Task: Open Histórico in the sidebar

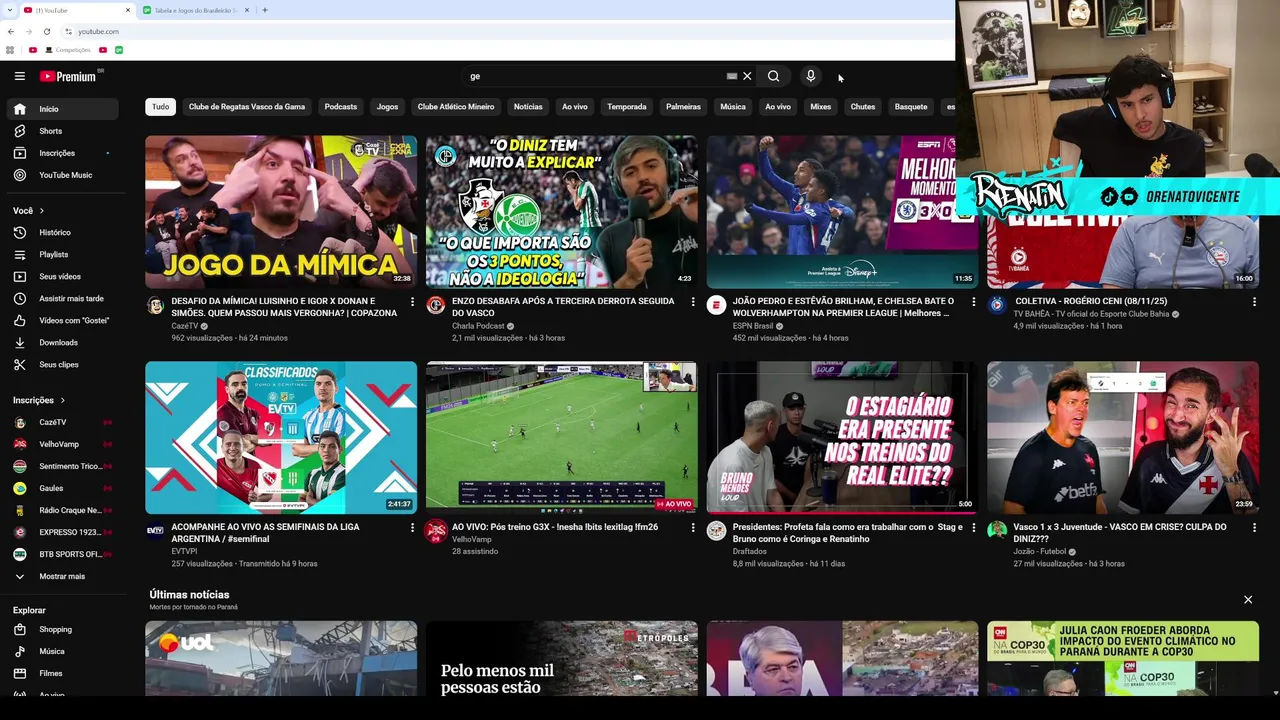Action: coord(63,232)
